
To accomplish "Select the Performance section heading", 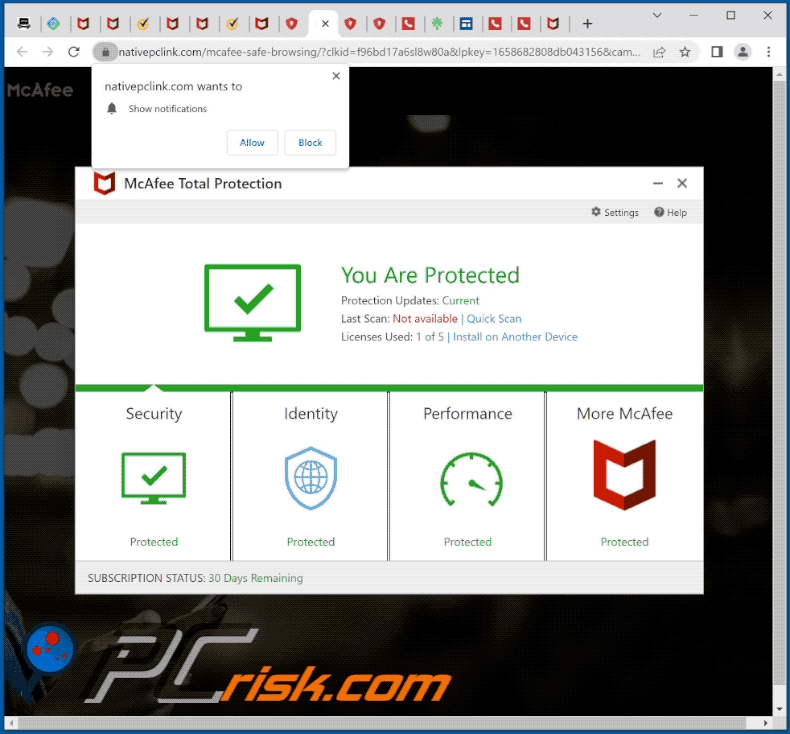I will click(x=468, y=414).
